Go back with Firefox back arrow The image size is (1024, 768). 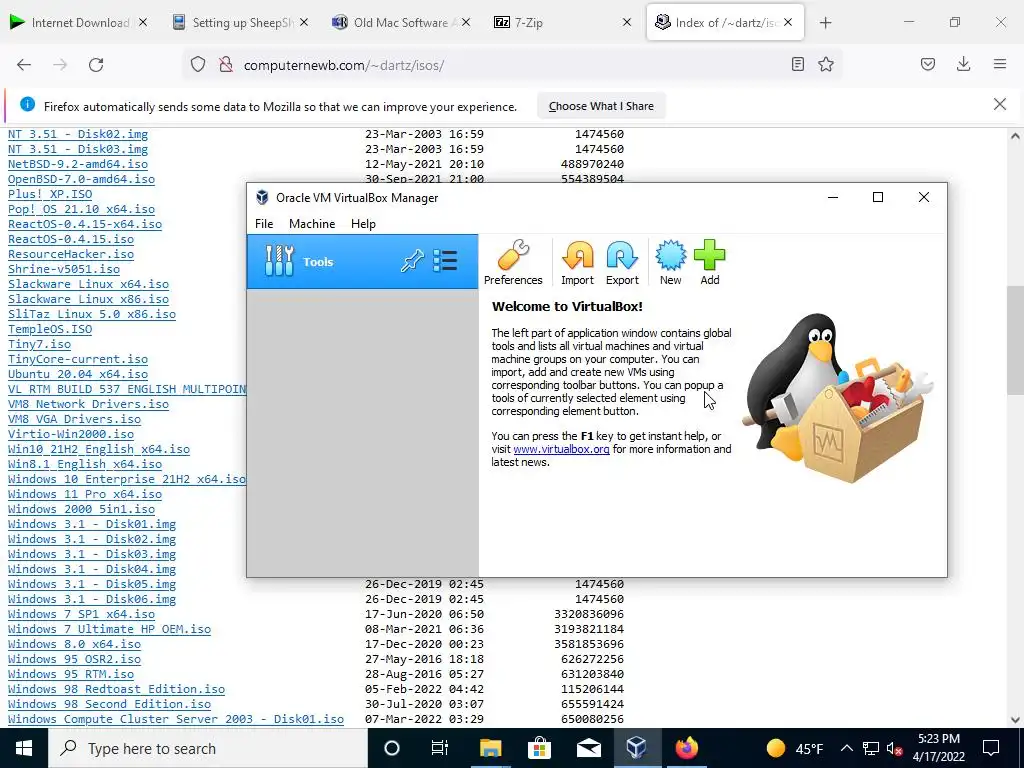pyautogui.click(x=24, y=65)
